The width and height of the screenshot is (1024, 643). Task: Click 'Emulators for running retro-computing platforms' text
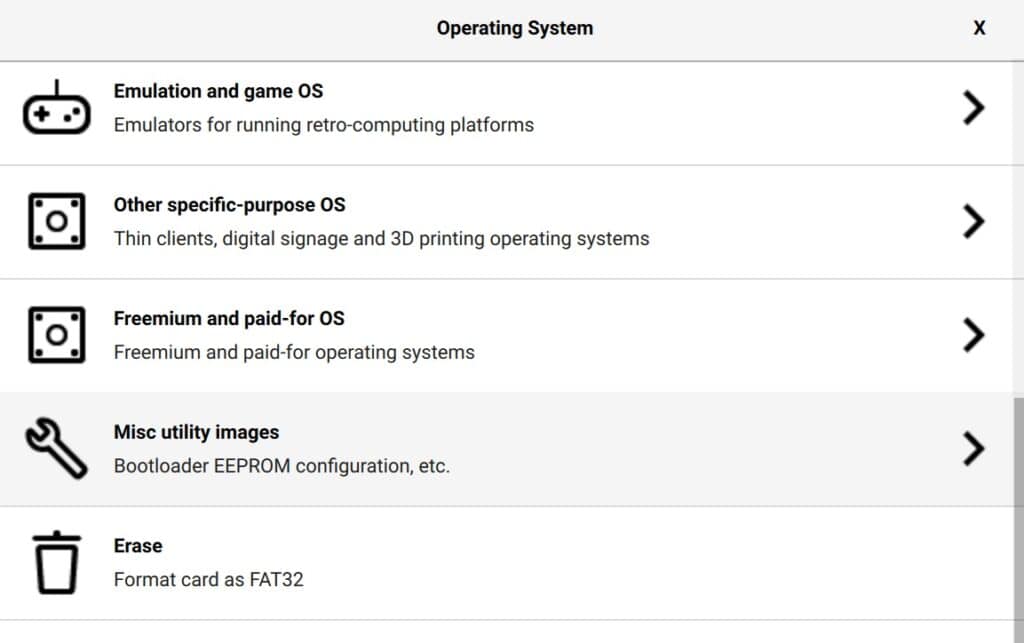pos(323,125)
